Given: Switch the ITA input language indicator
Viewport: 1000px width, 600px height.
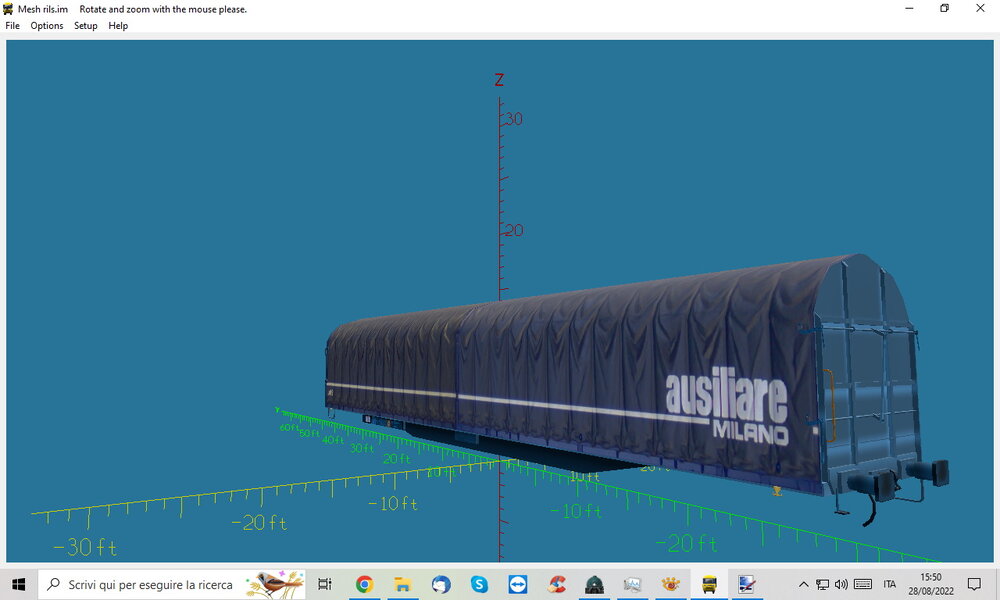Looking at the screenshot, I should [890, 584].
